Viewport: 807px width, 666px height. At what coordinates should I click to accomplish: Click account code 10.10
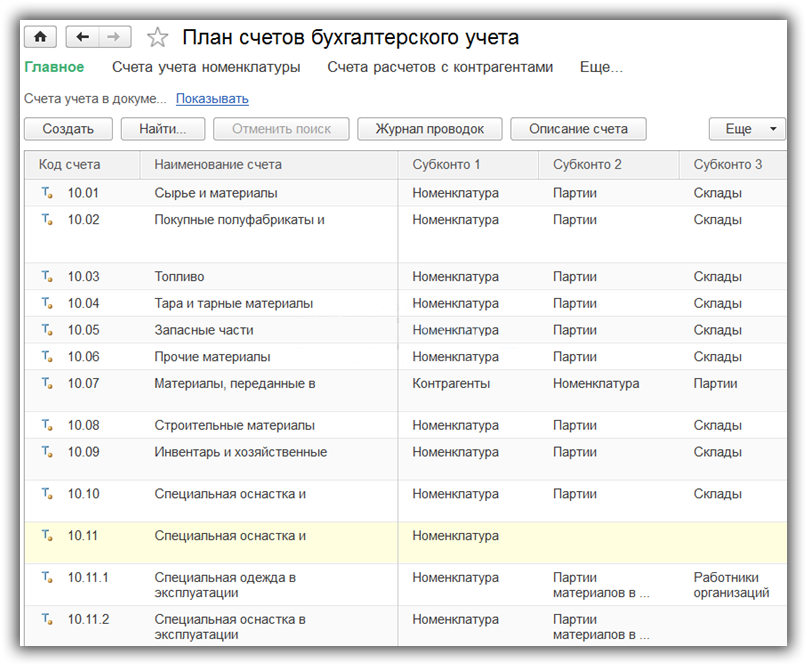click(x=83, y=494)
